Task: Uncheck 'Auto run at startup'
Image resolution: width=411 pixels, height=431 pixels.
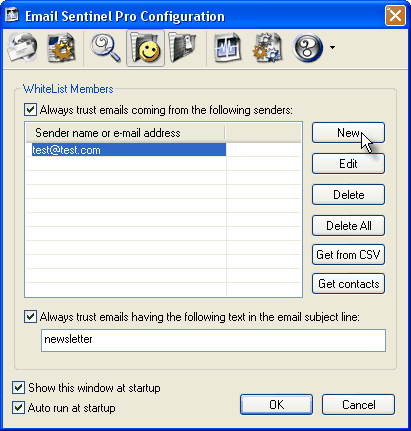Action: click(x=18, y=408)
